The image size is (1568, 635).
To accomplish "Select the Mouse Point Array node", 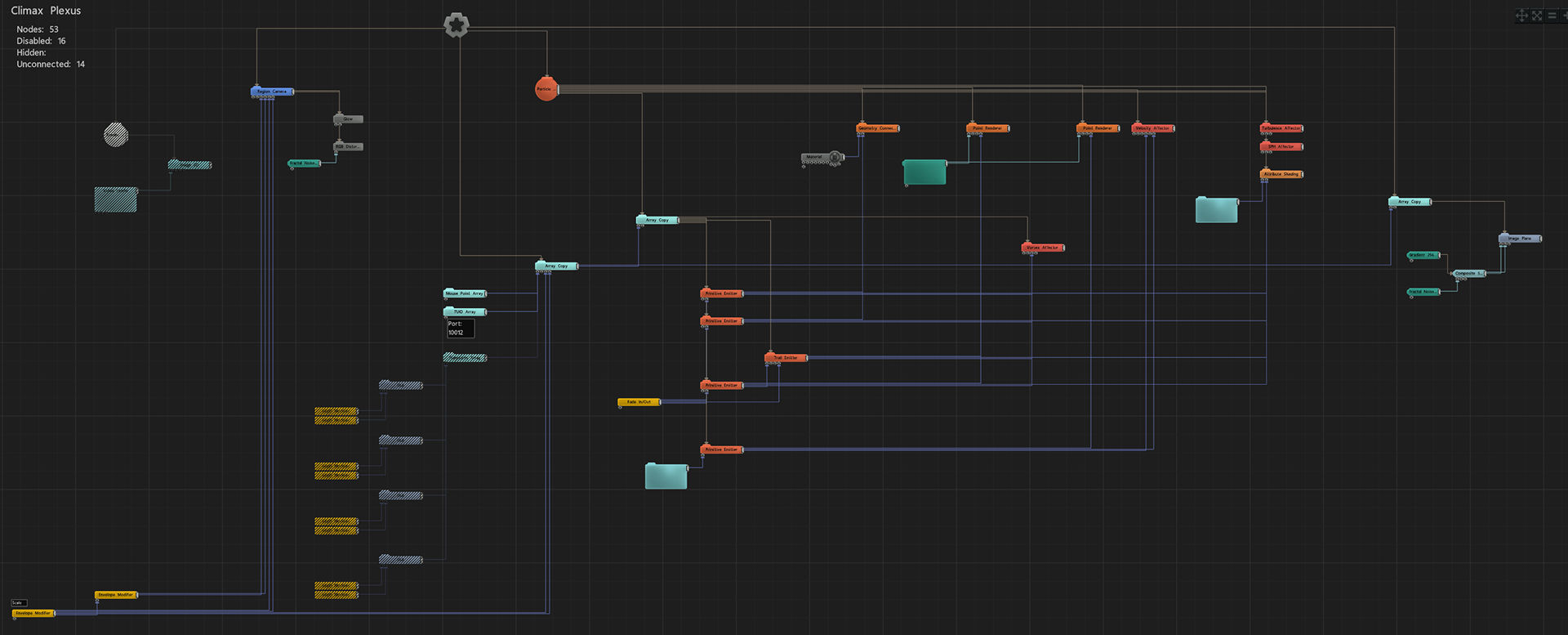I will click(x=465, y=293).
